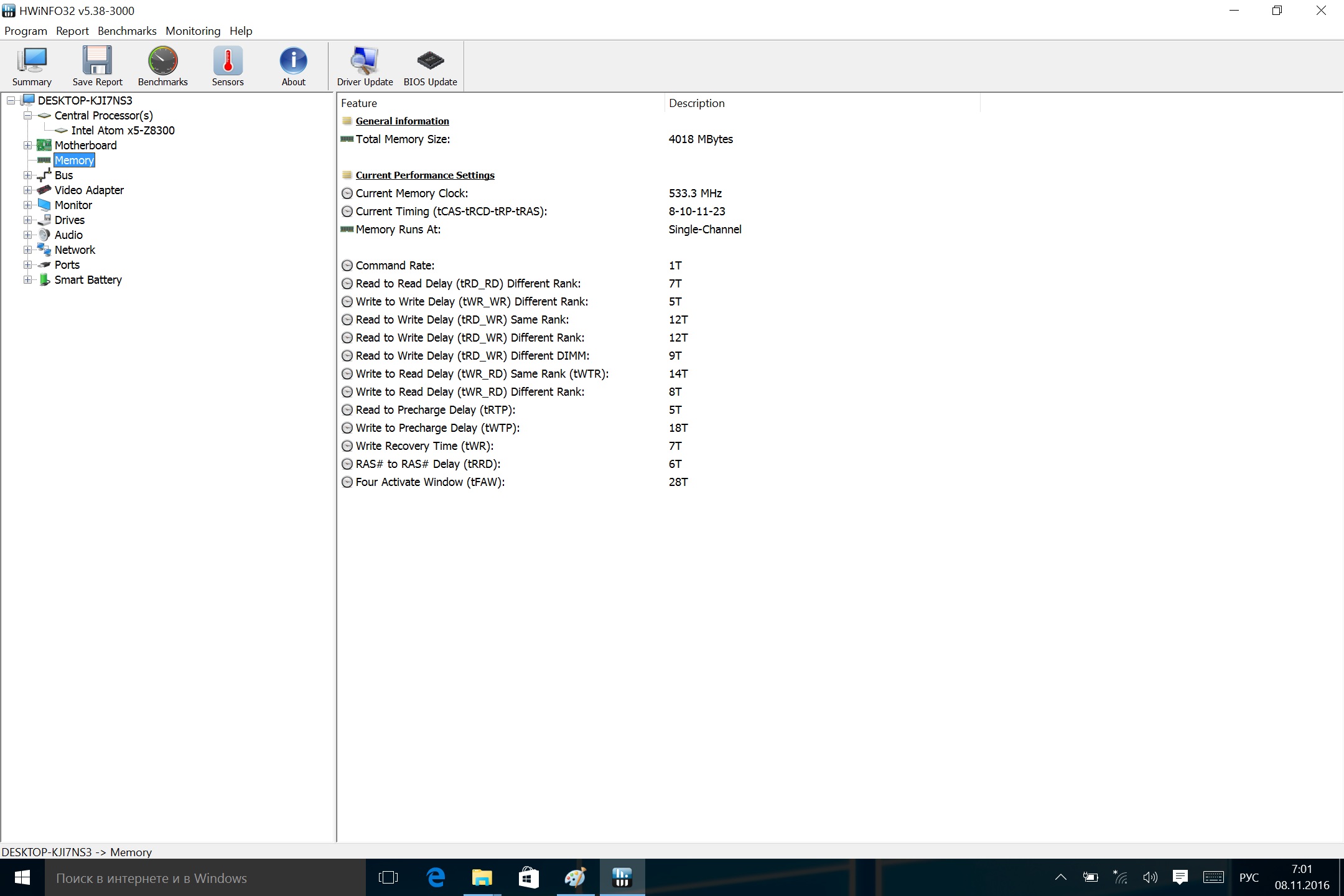
Task: Launch Microsoft Edge from taskbar
Action: point(436,877)
